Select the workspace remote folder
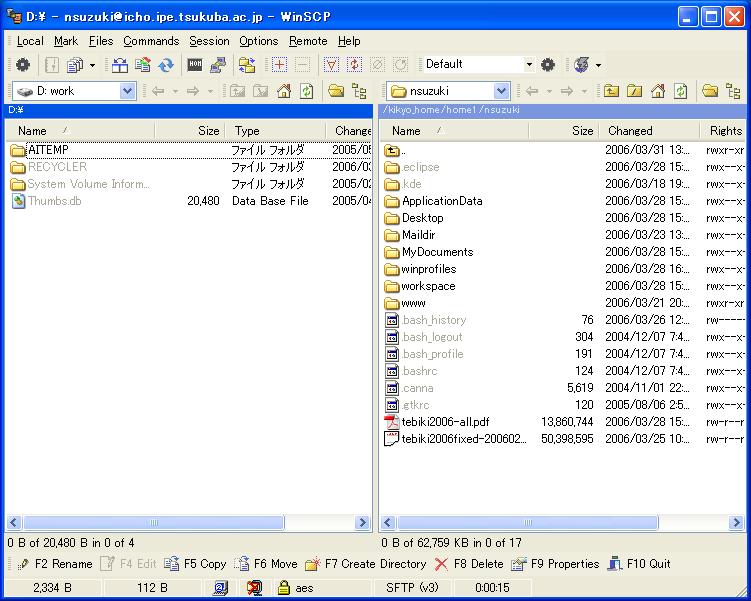Screen dimensions: 751x601 tap(420, 286)
